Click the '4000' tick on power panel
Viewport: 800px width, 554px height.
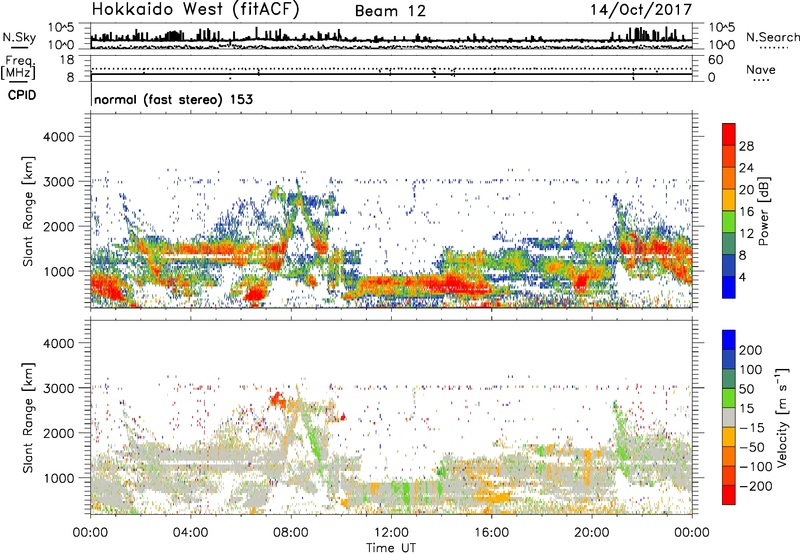[59, 137]
